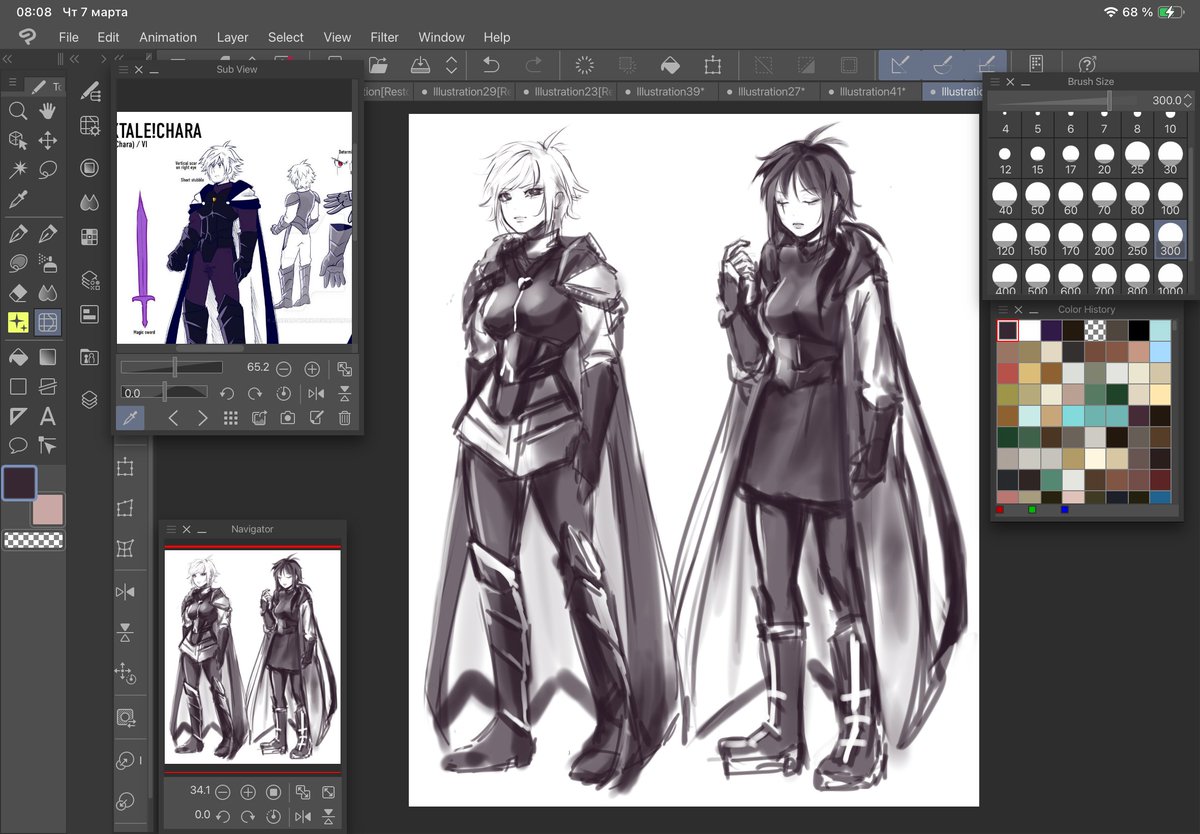Click the Navigator canvas thumbnail

click(x=252, y=657)
